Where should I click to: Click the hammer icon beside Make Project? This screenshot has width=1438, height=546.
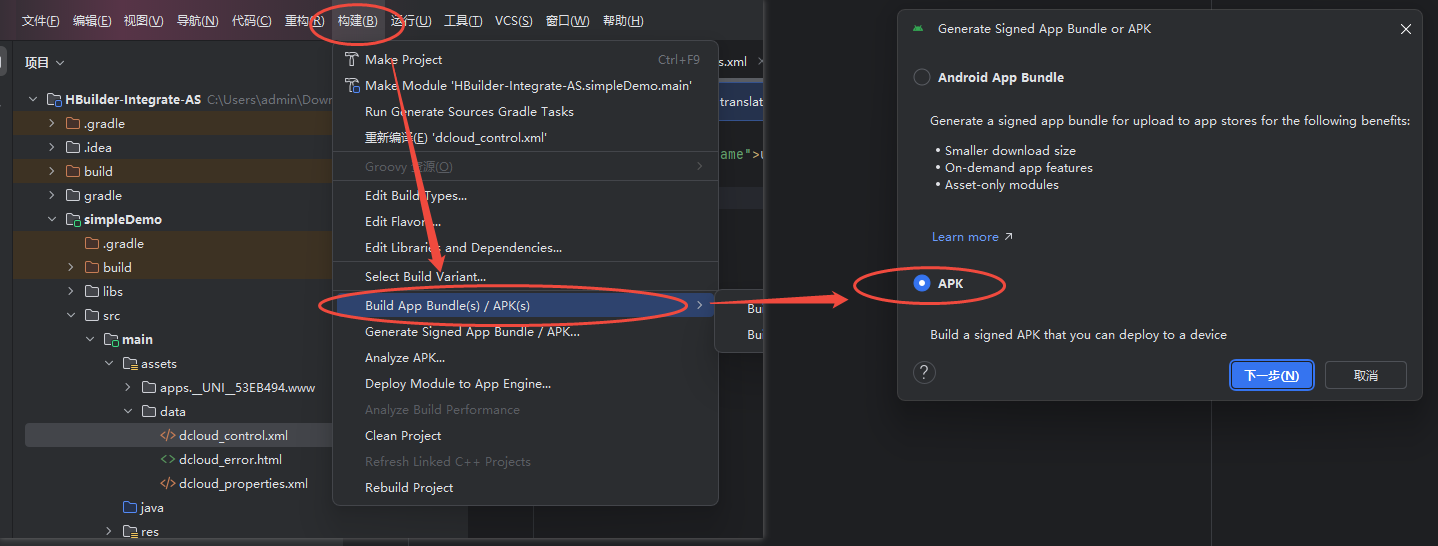coord(351,59)
